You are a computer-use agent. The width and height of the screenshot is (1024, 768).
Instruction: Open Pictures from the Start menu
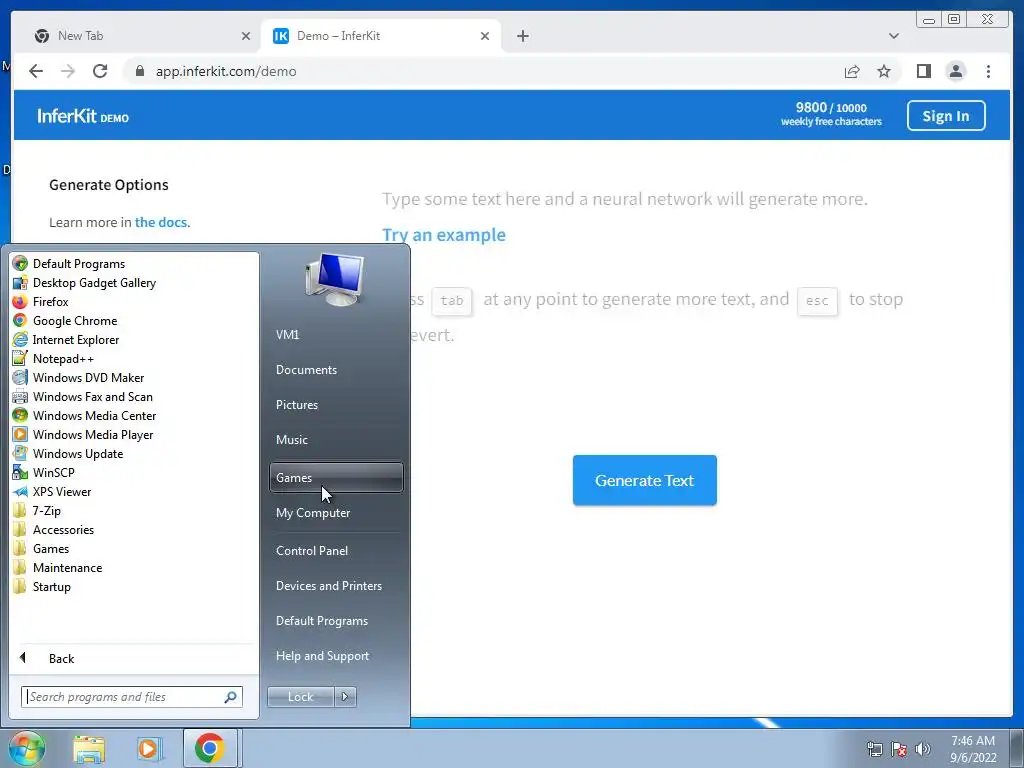(x=296, y=405)
